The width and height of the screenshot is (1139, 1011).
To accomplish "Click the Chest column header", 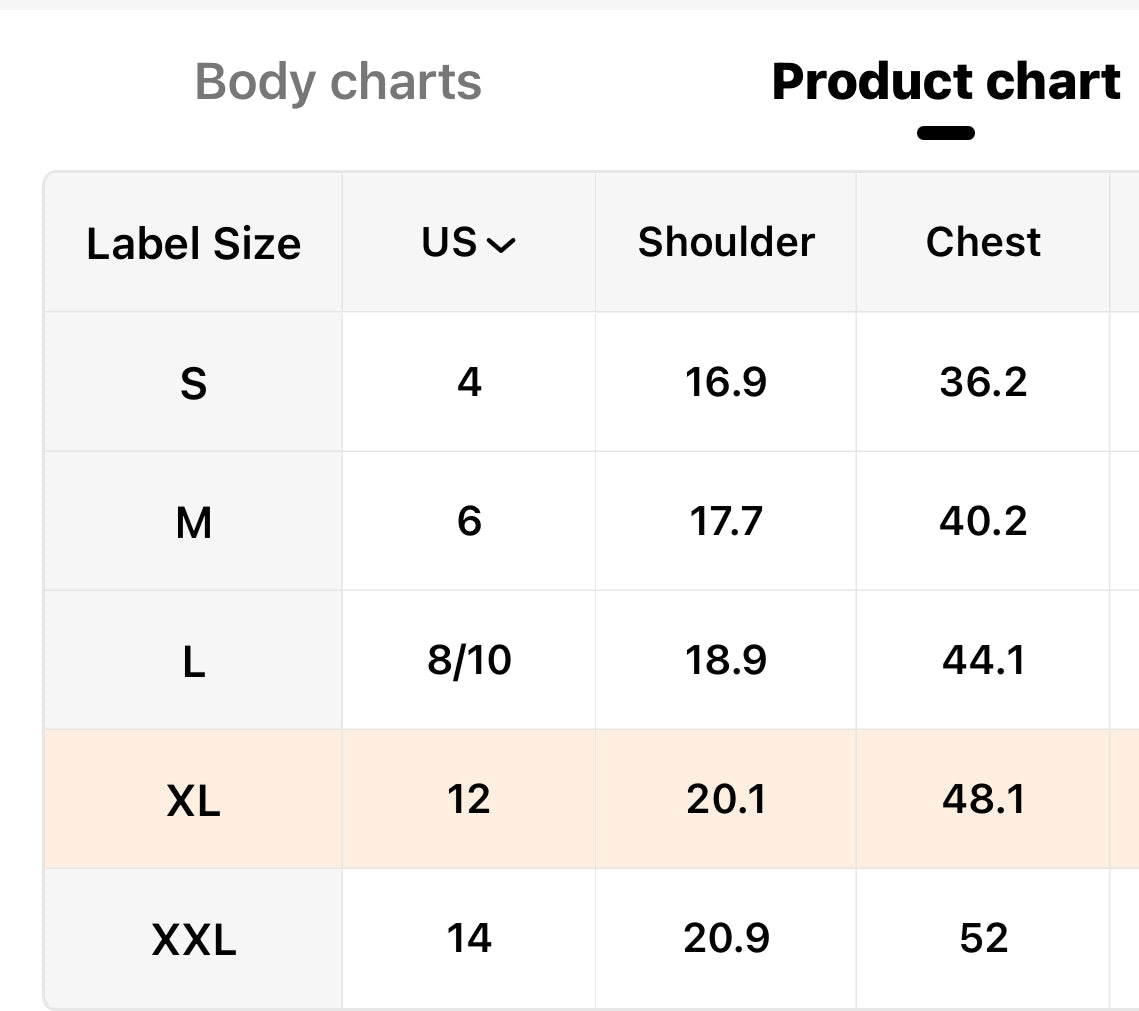I will [x=983, y=243].
